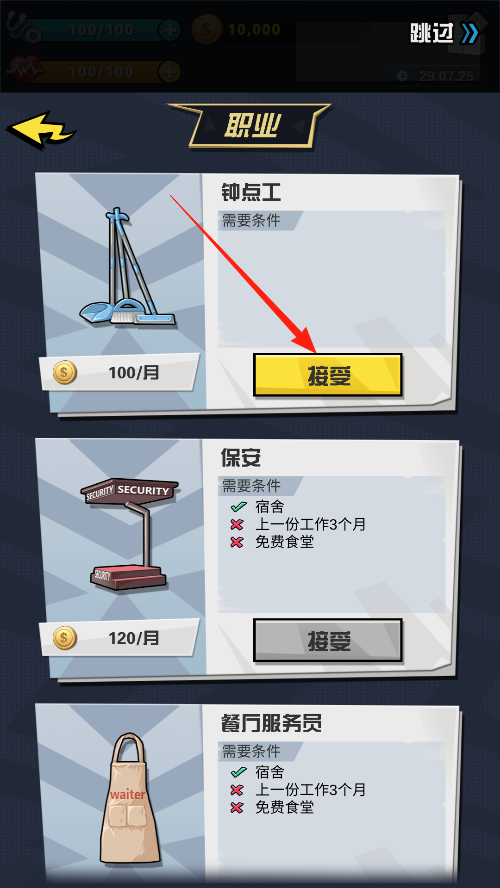The height and width of the screenshot is (888, 500).
Task: Tap the yellow back arrow icon
Action: tap(41, 131)
